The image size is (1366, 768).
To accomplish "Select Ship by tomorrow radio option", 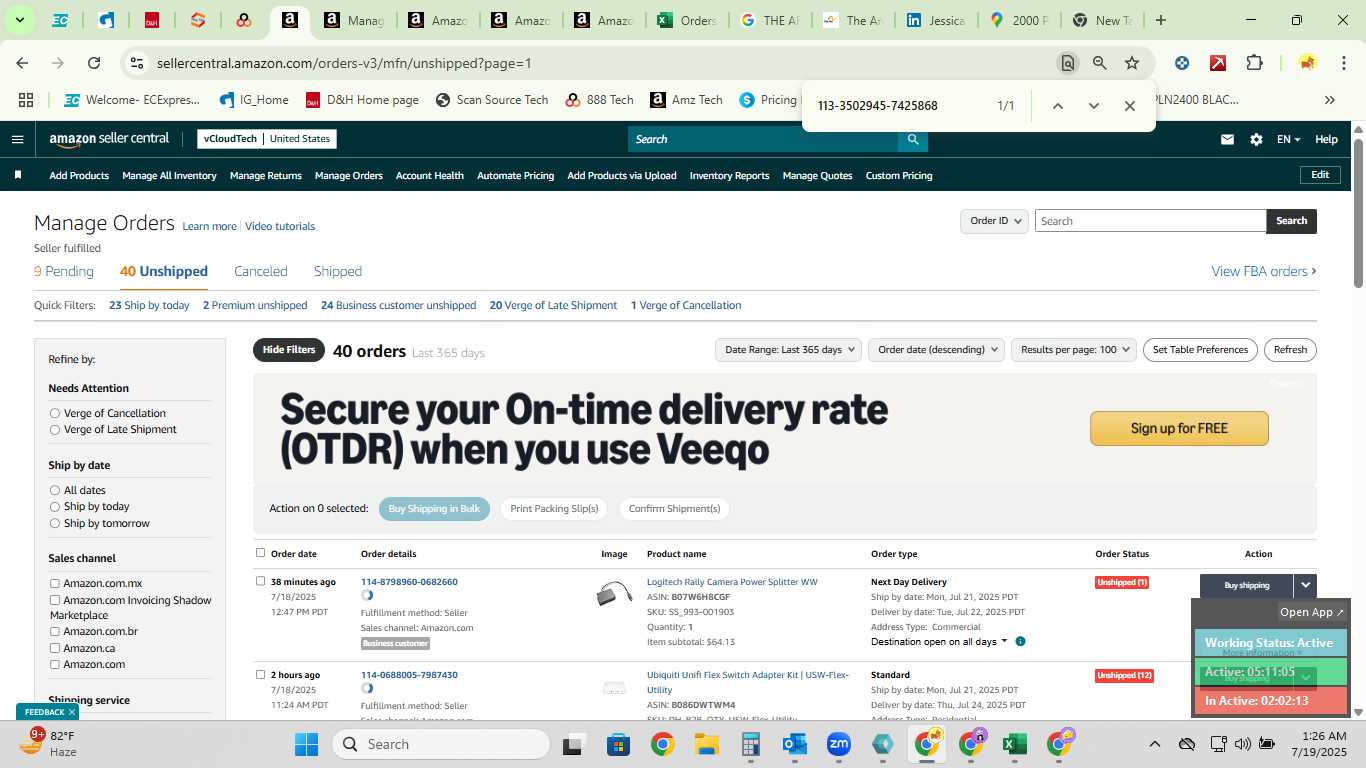I will 55,523.
